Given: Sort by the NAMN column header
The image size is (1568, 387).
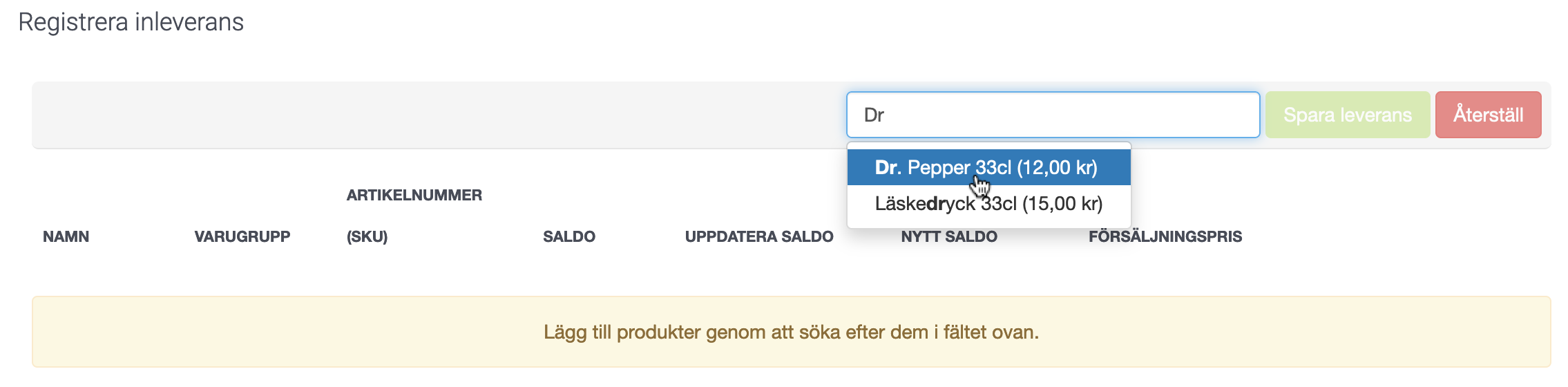Looking at the screenshot, I should [66, 236].
